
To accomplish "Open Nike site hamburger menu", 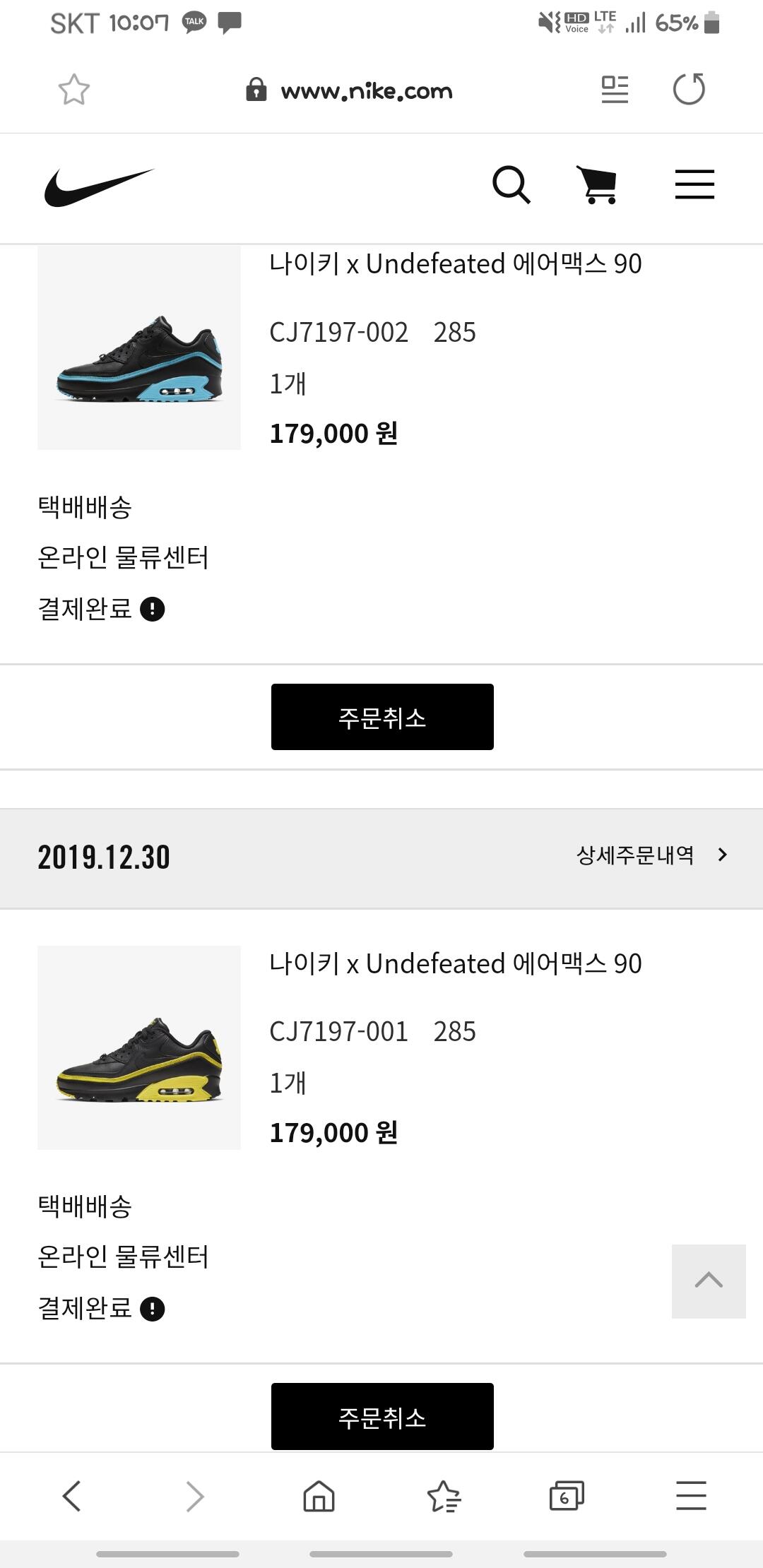I will [694, 185].
